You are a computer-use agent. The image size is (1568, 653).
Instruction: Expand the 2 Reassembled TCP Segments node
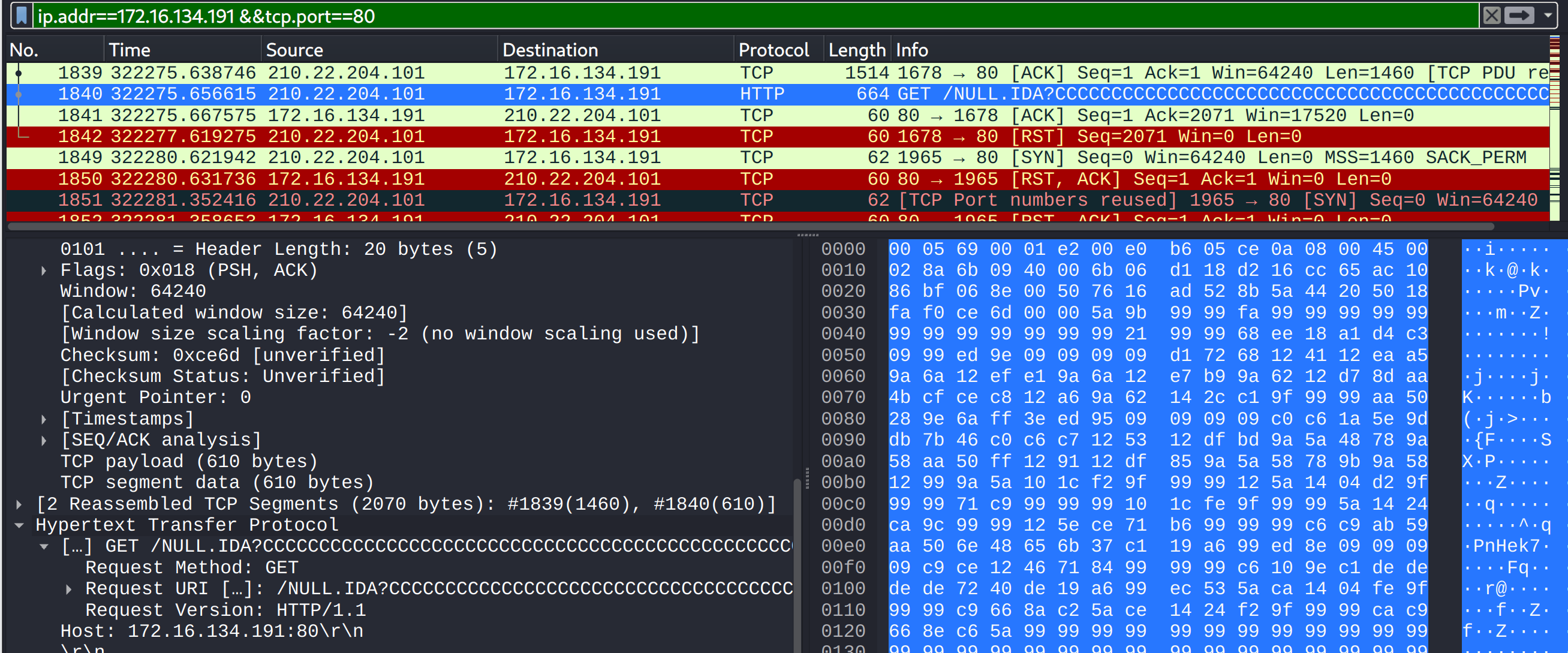(19, 504)
